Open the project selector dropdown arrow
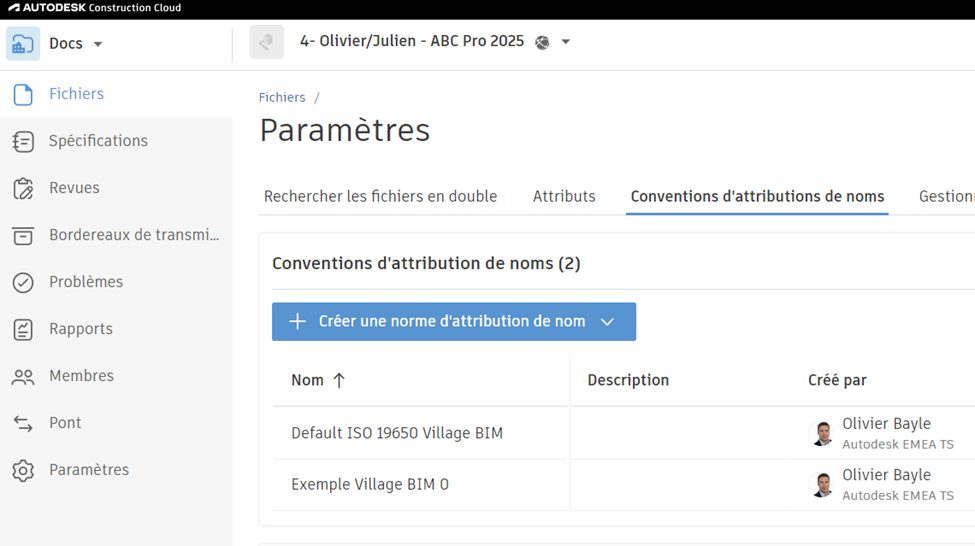 (565, 42)
